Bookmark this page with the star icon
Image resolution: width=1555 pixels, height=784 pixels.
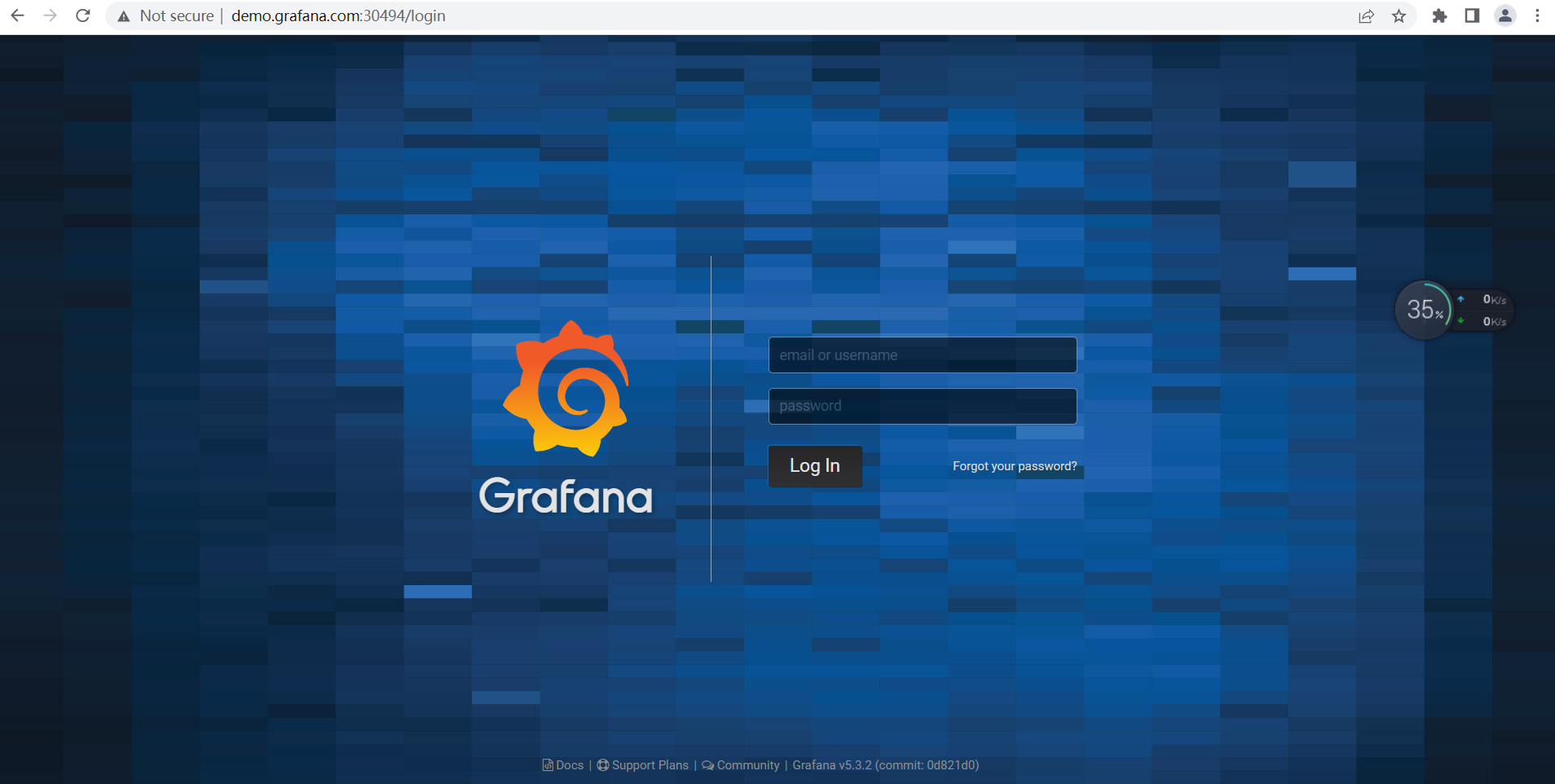(x=1399, y=16)
